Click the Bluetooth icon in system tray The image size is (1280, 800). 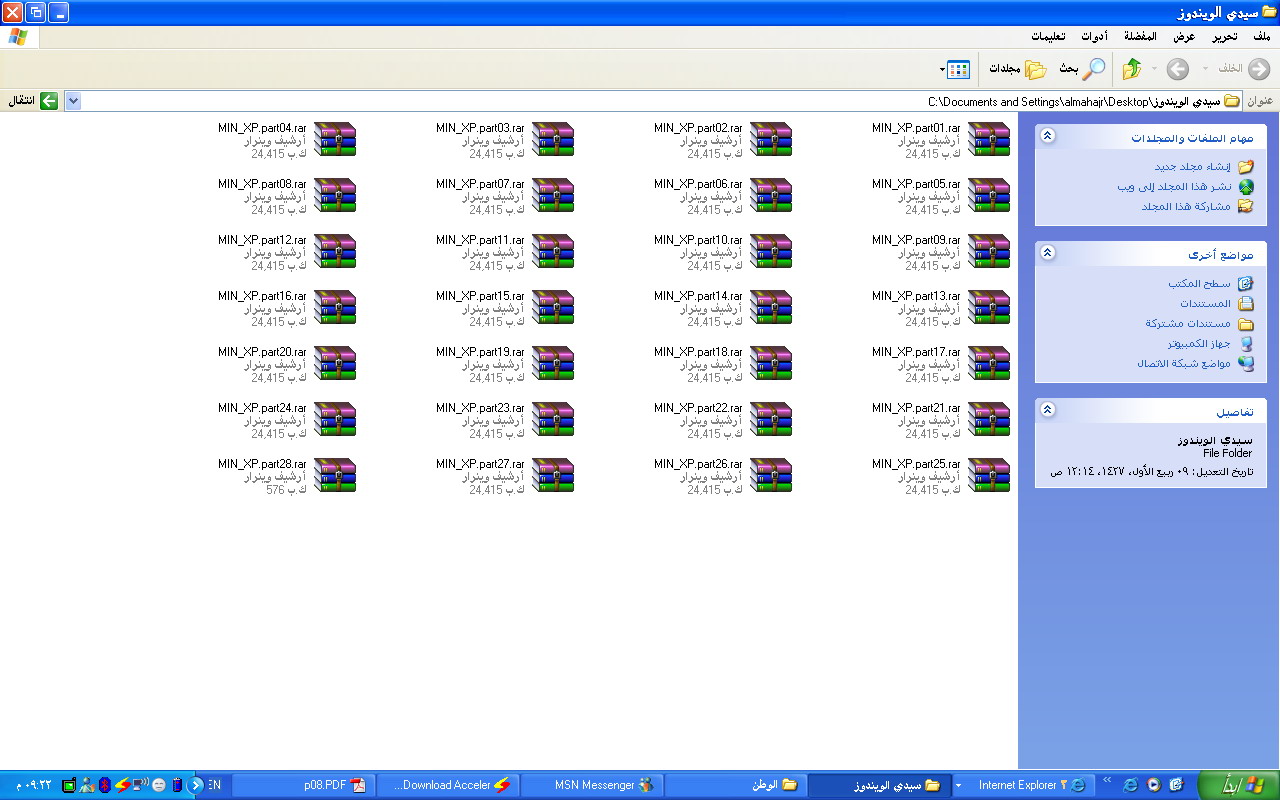coord(103,785)
